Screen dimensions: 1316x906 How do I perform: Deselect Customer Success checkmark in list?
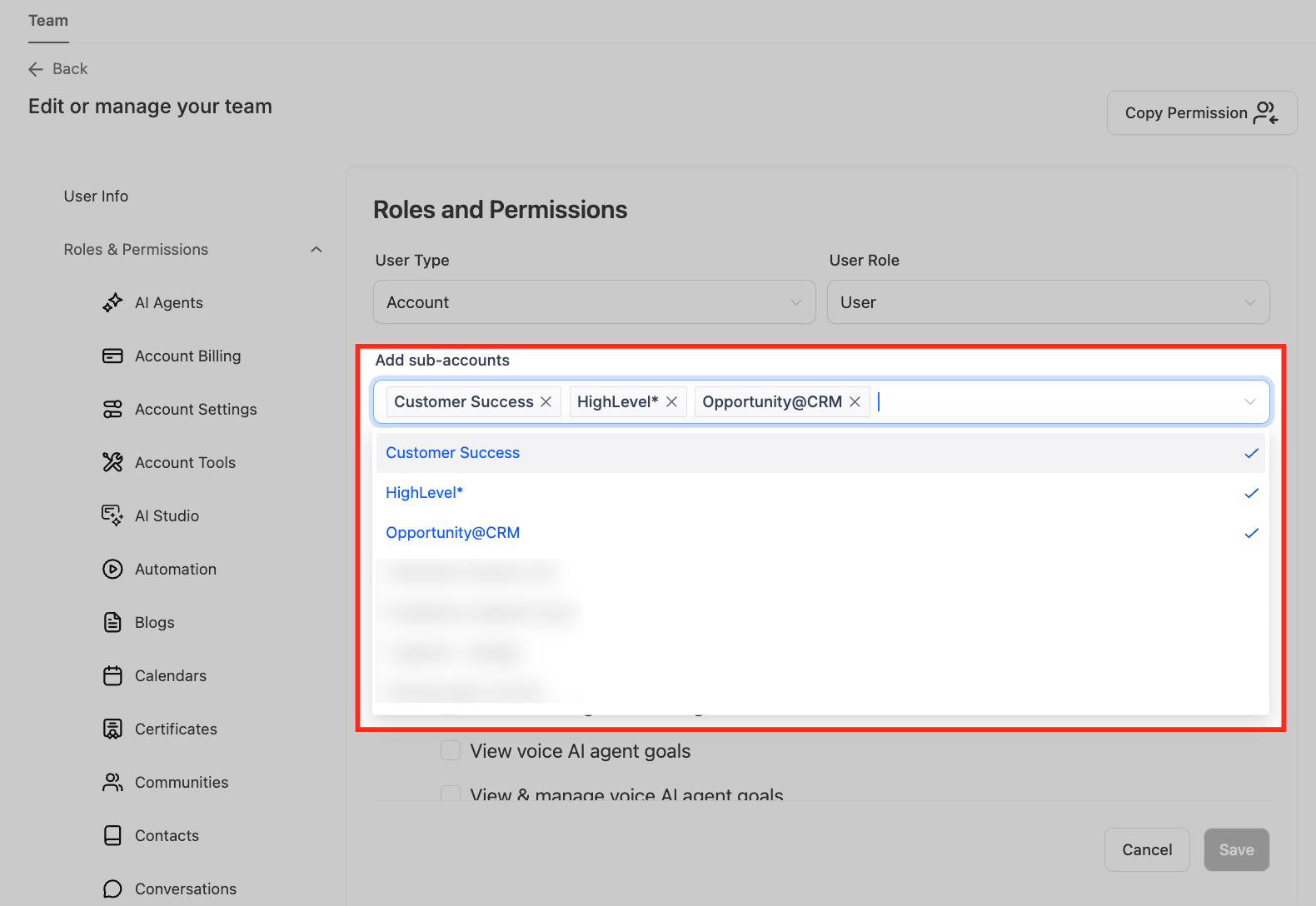click(x=1251, y=454)
